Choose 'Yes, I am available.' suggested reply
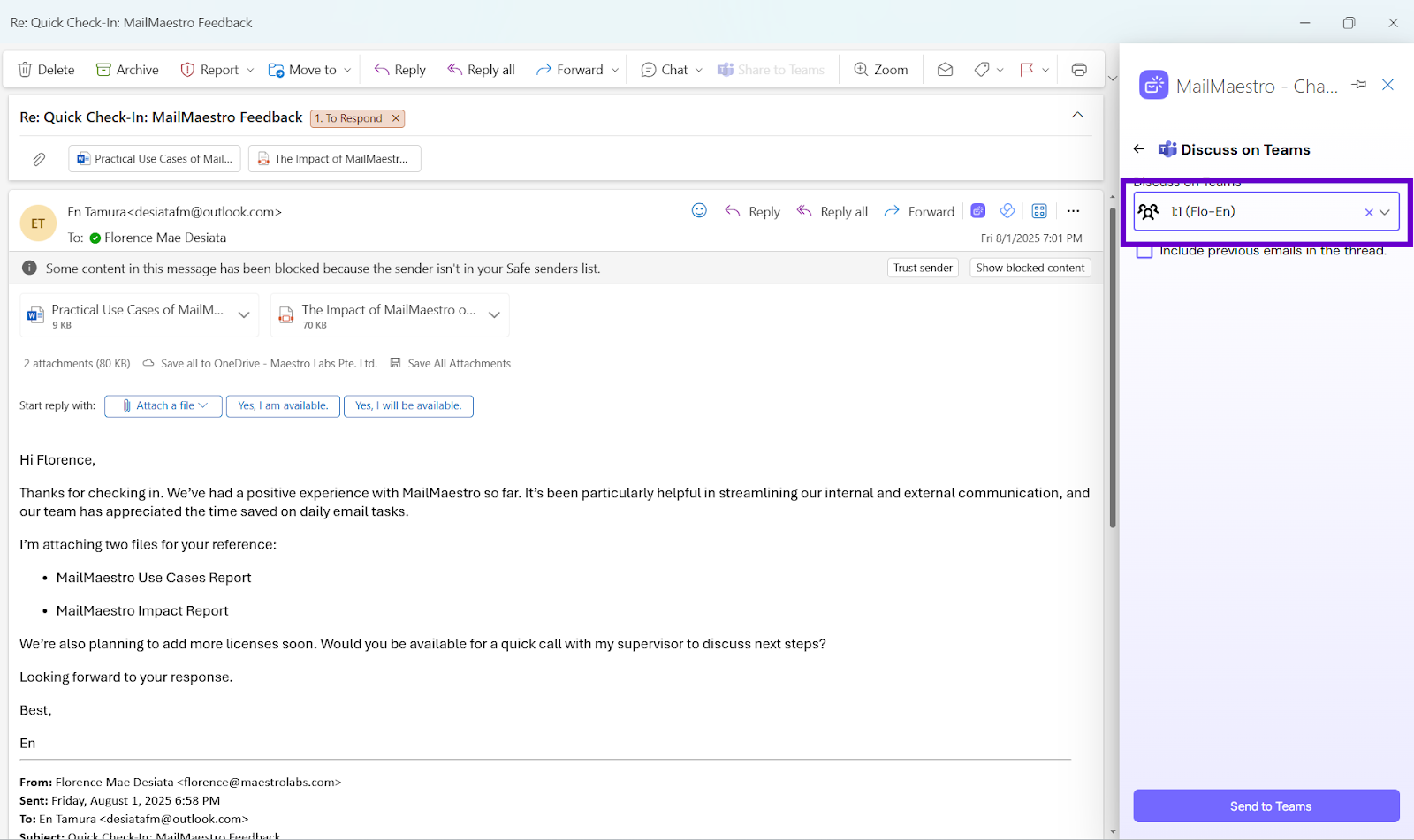The height and width of the screenshot is (840, 1414). (x=283, y=406)
